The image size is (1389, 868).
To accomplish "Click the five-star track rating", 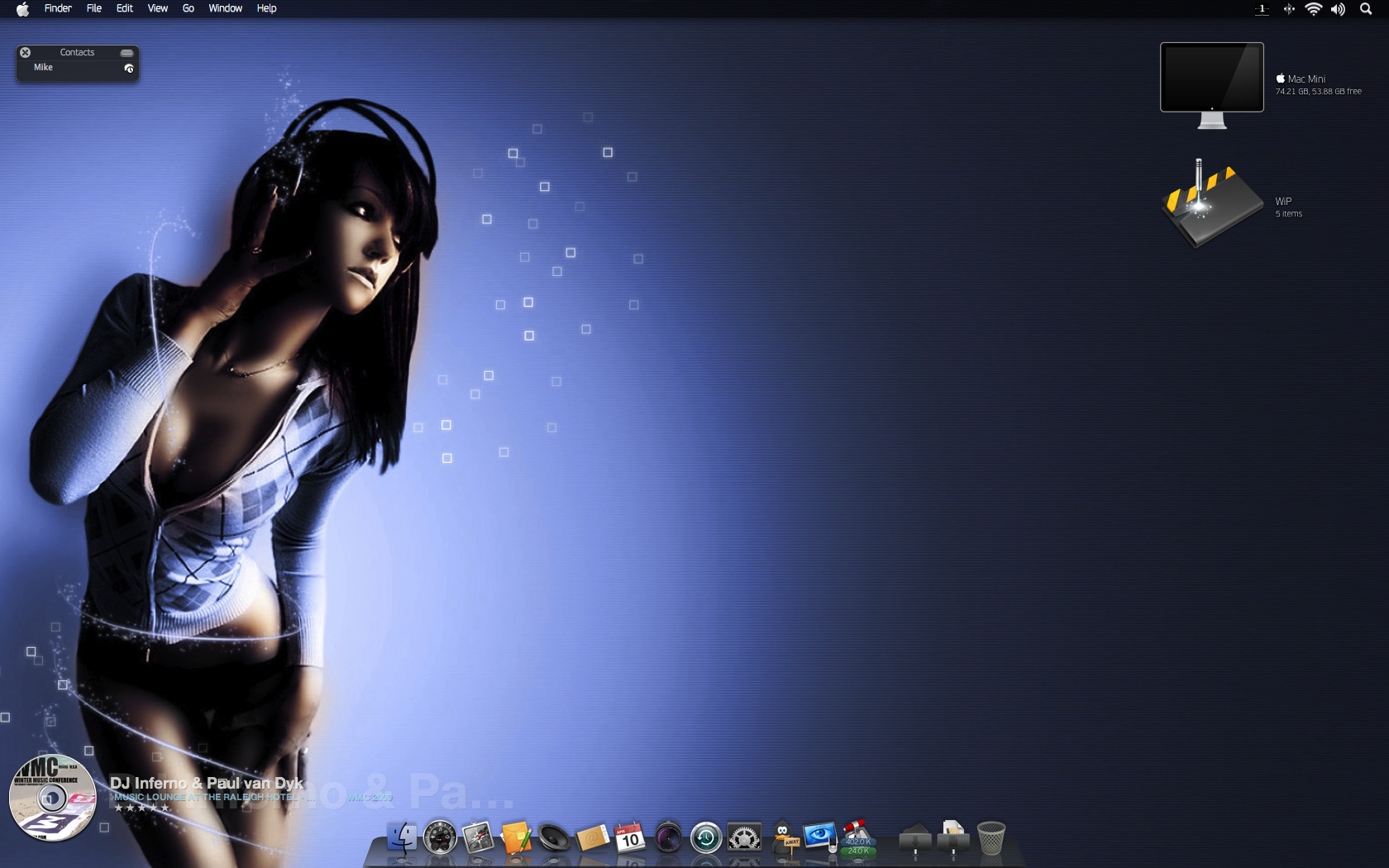I will click(x=141, y=808).
